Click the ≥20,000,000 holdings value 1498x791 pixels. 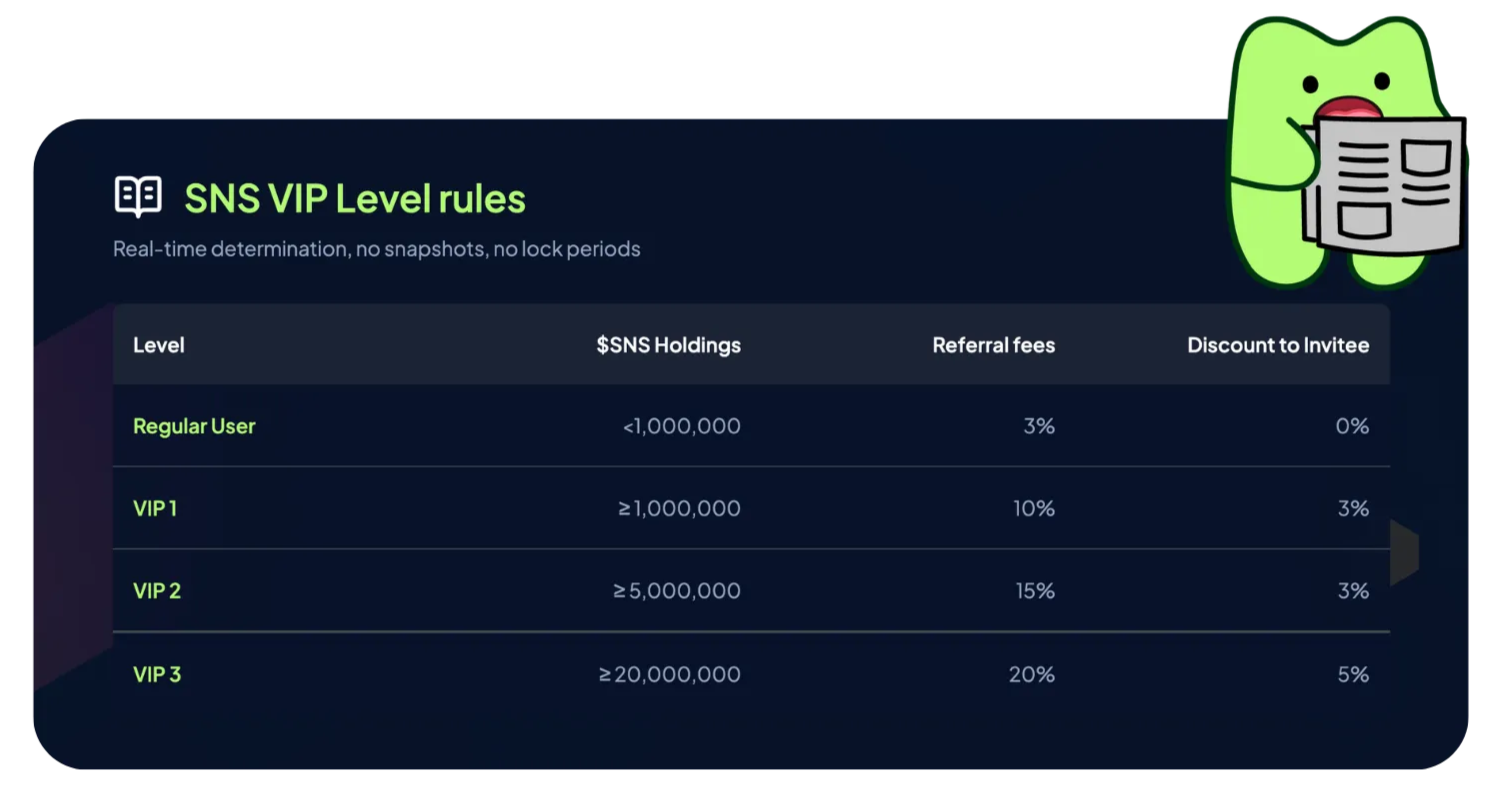point(670,674)
